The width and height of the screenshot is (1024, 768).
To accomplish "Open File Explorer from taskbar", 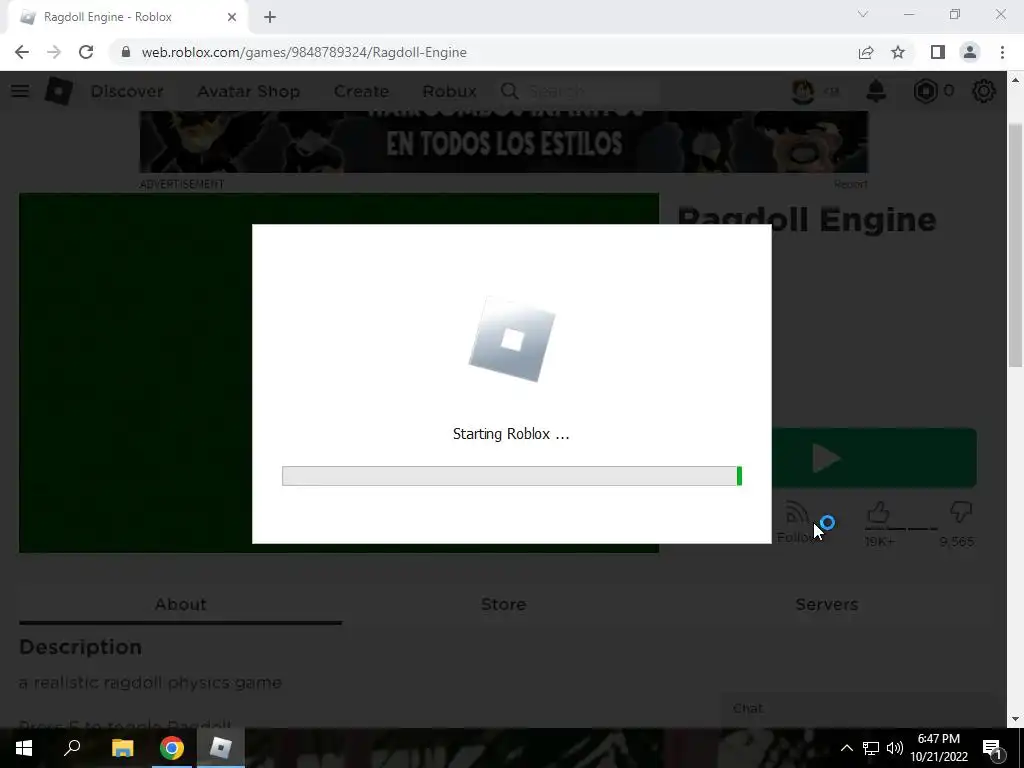I will pyautogui.click(x=122, y=748).
